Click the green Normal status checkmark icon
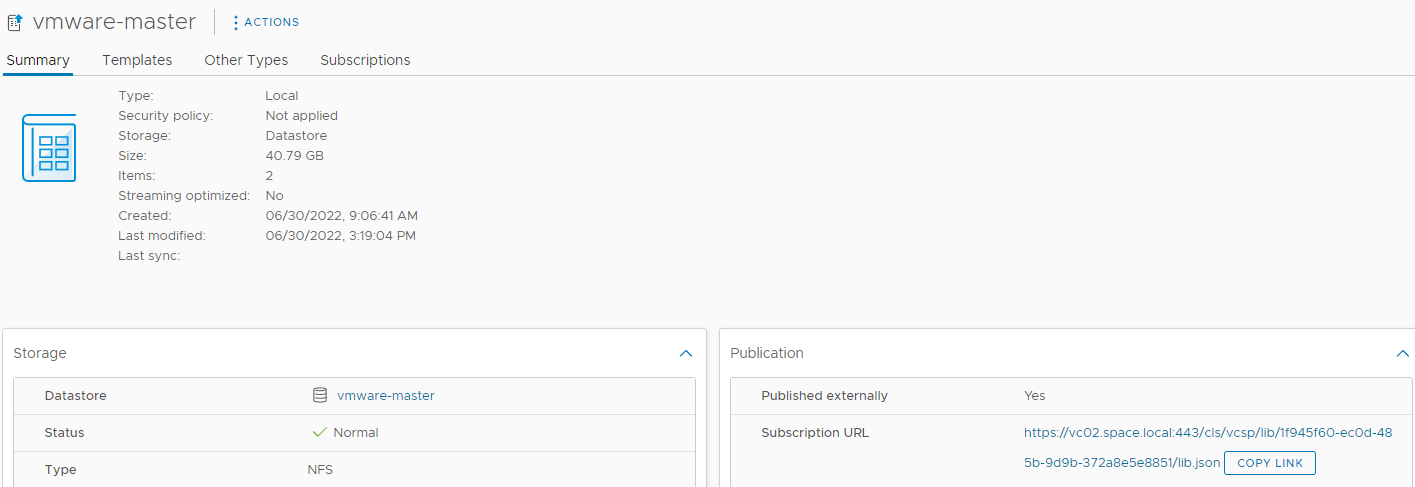The width and height of the screenshot is (1415, 487). click(320, 433)
